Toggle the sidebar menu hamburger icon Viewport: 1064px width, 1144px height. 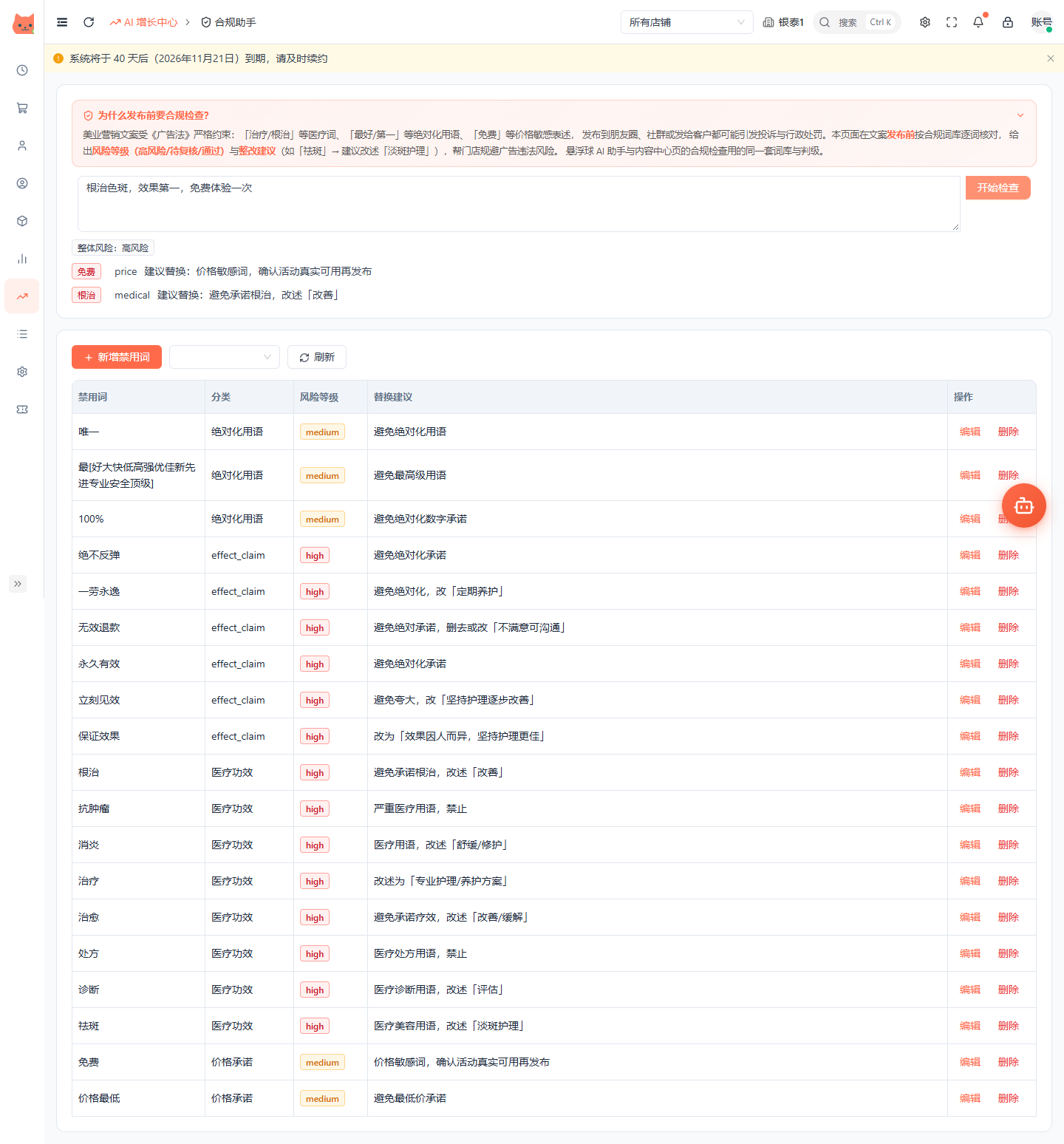62,22
